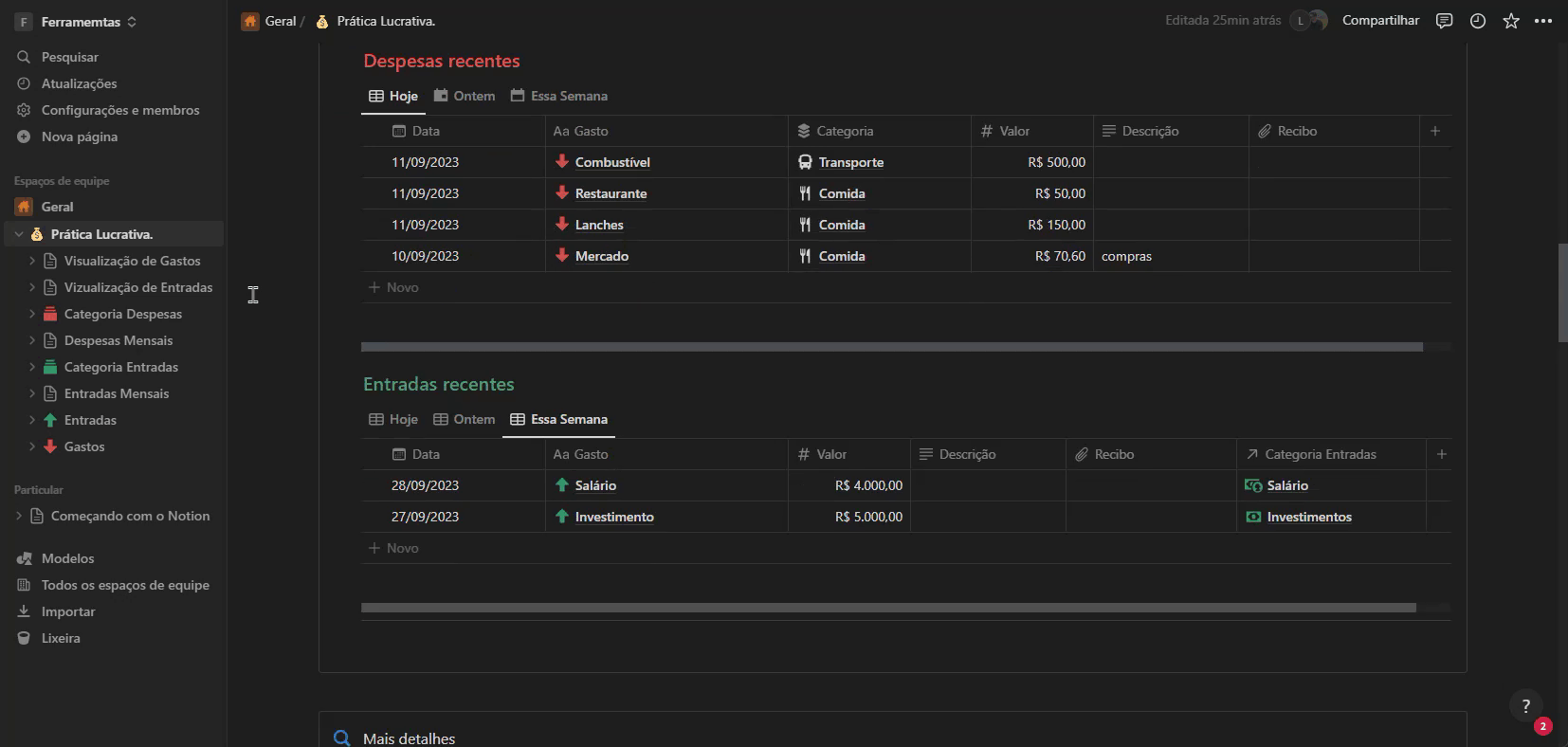Open the Combustível expense entry
Screen dimensions: 1568x747
tap(612, 162)
